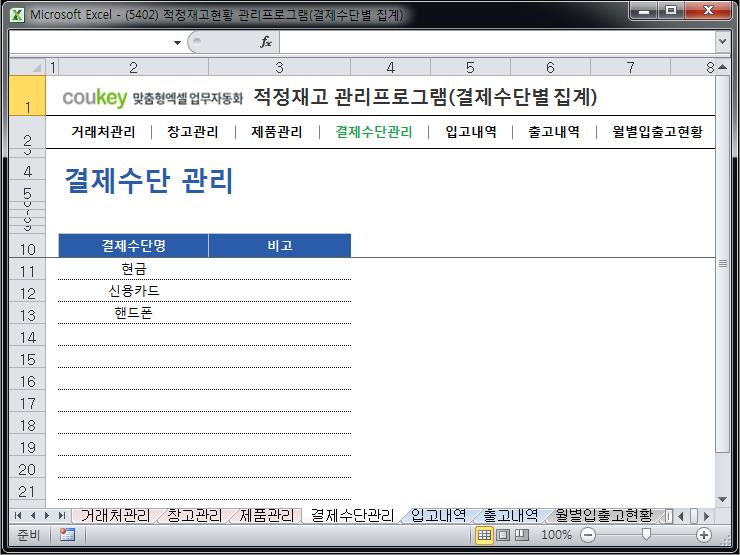The height and width of the screenshot is (555, 740).
Task: Click the 비고 column header cell
Action: [x=280, y=245]
